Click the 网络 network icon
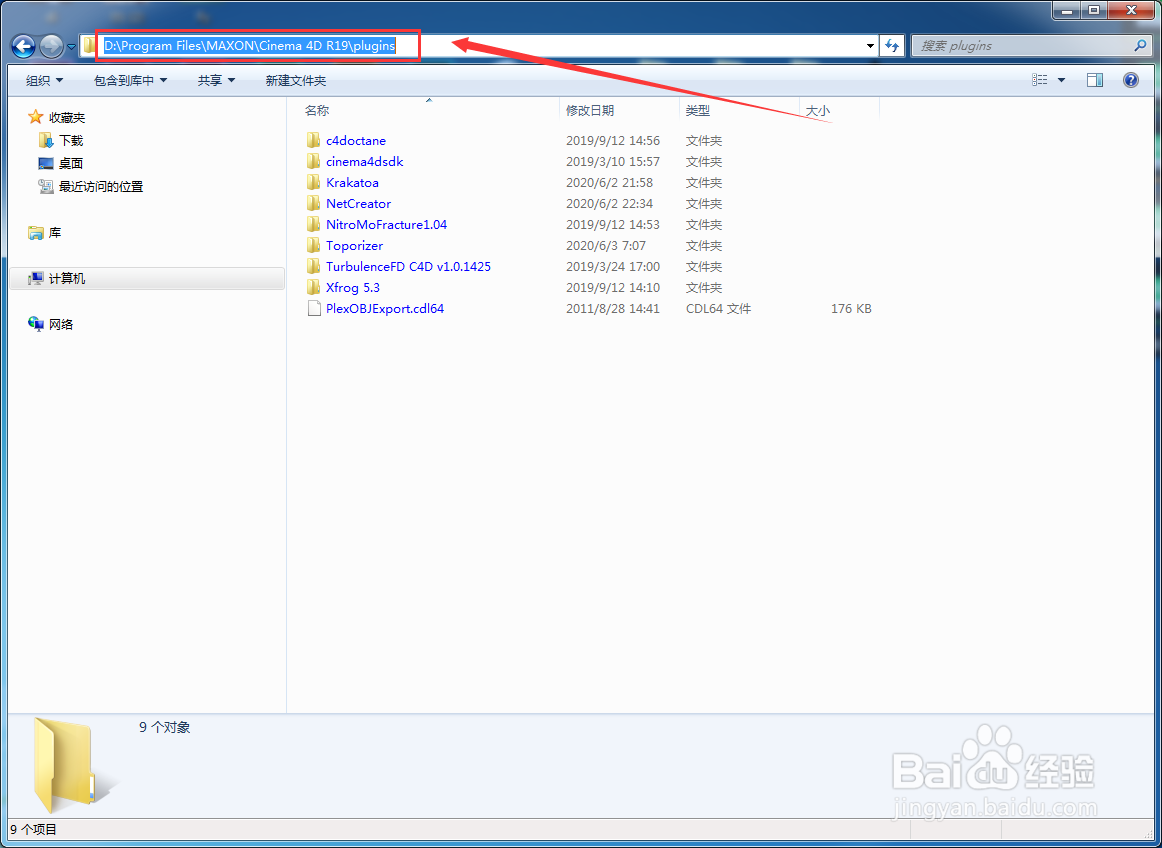1162x848 pixels. 36,324
